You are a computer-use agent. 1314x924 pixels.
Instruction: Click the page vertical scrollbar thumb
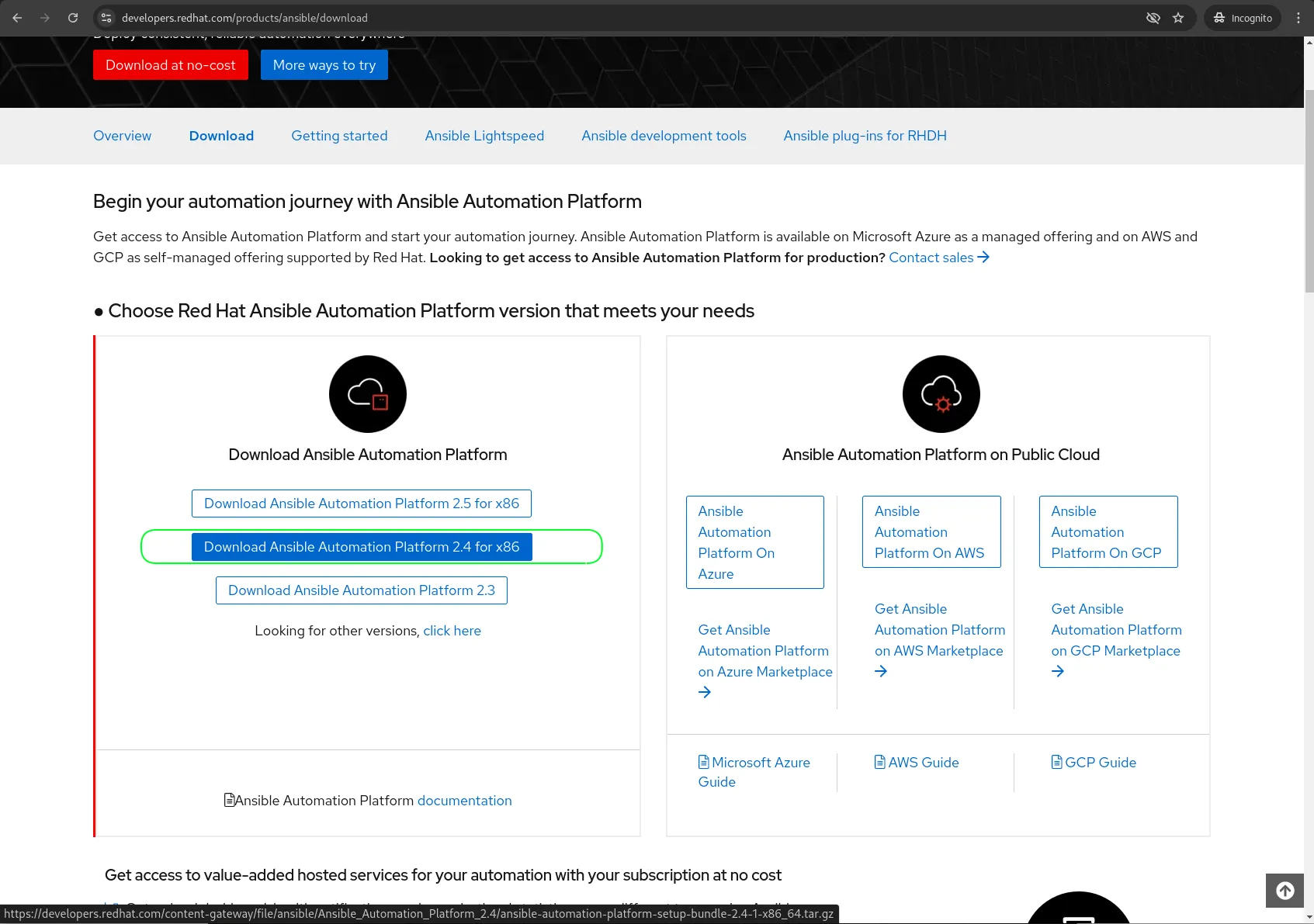click(x=1309, y=191)
